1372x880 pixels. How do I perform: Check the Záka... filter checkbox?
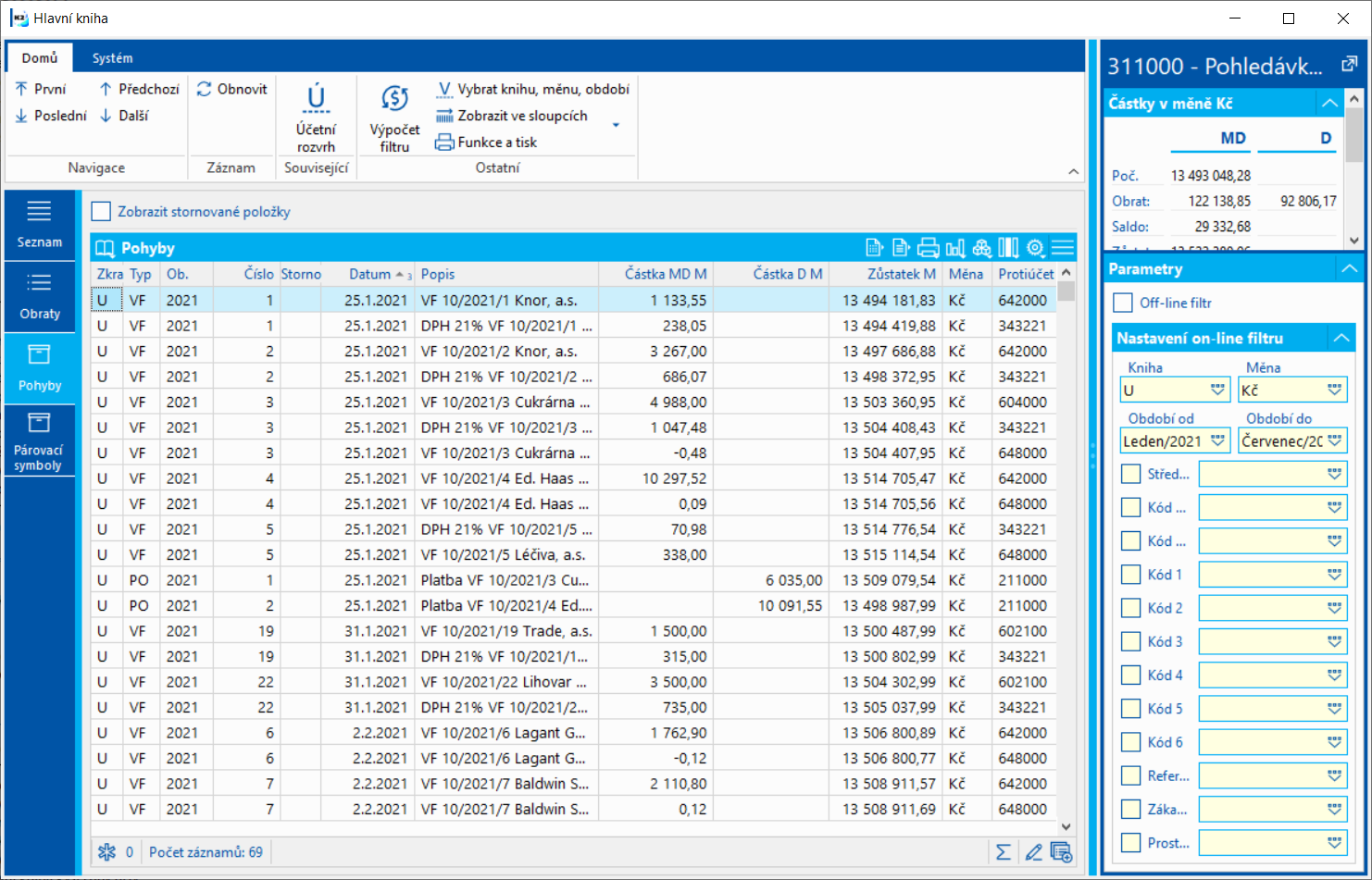click(x=1130, y=809)
